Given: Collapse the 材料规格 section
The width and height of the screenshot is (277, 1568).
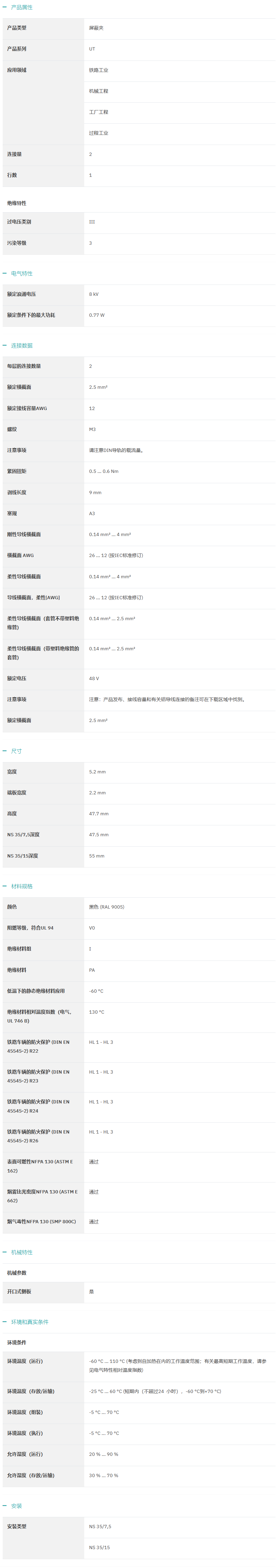Looking at the screenshot, I should click(18, 886).
